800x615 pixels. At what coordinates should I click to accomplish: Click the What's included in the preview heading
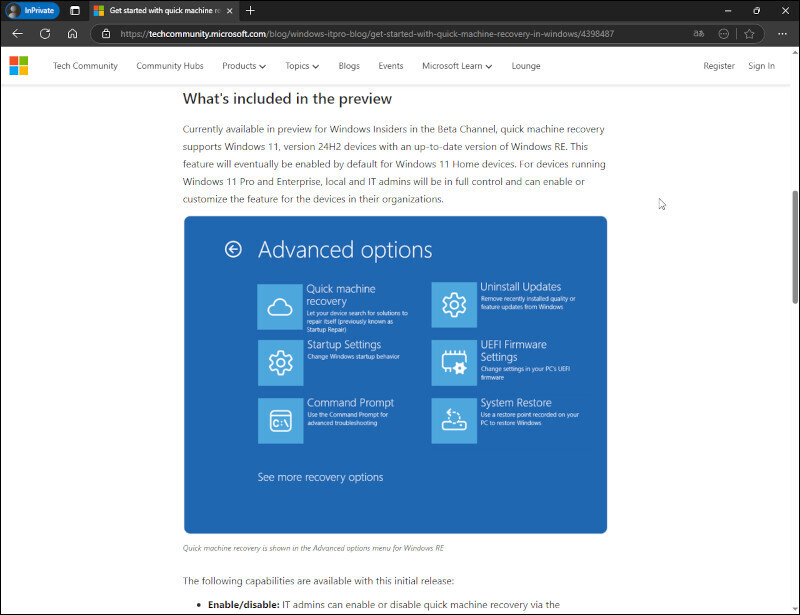[287, 99]
